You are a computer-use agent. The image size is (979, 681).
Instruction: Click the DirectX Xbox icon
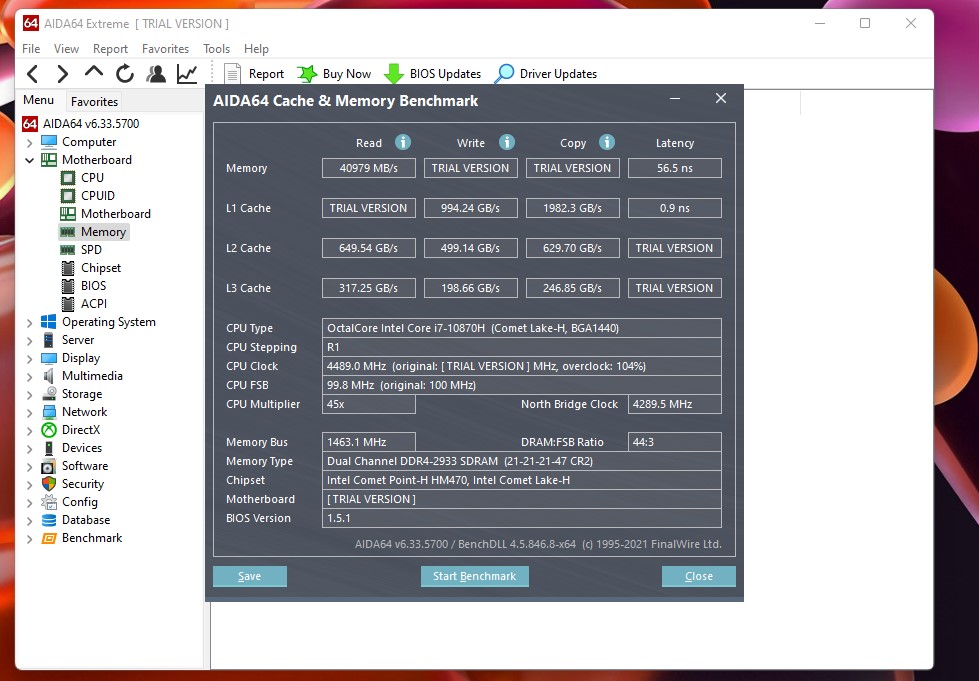point(49,430)
